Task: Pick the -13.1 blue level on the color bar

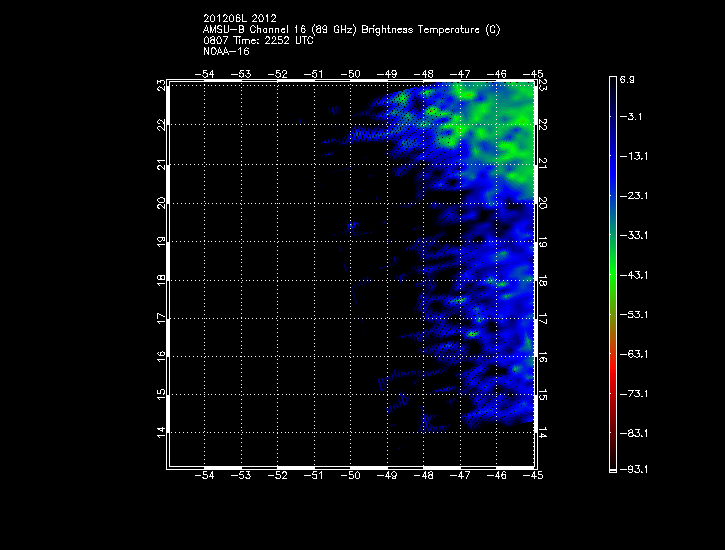Action: tap(612, 156)
